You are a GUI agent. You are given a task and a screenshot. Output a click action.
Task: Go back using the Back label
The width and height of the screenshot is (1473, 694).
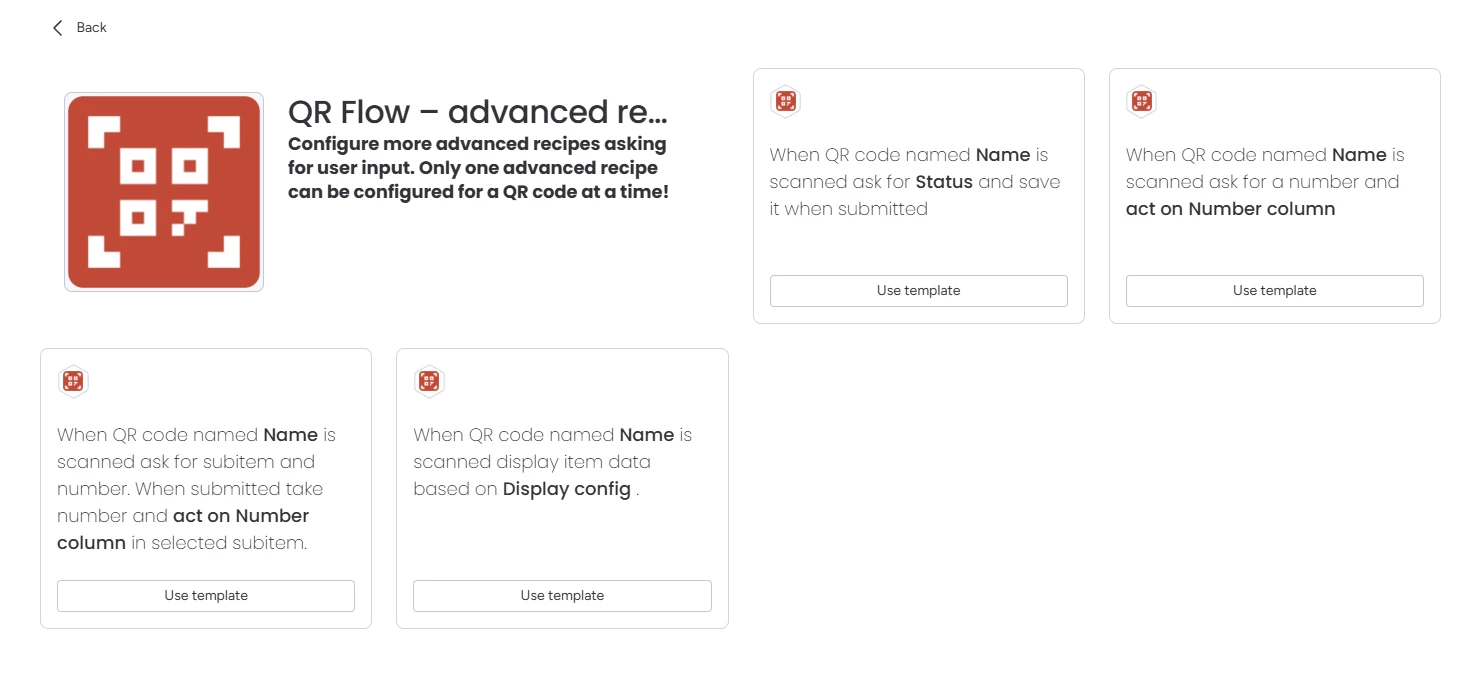pyautogui.click(x=92, y=28)
